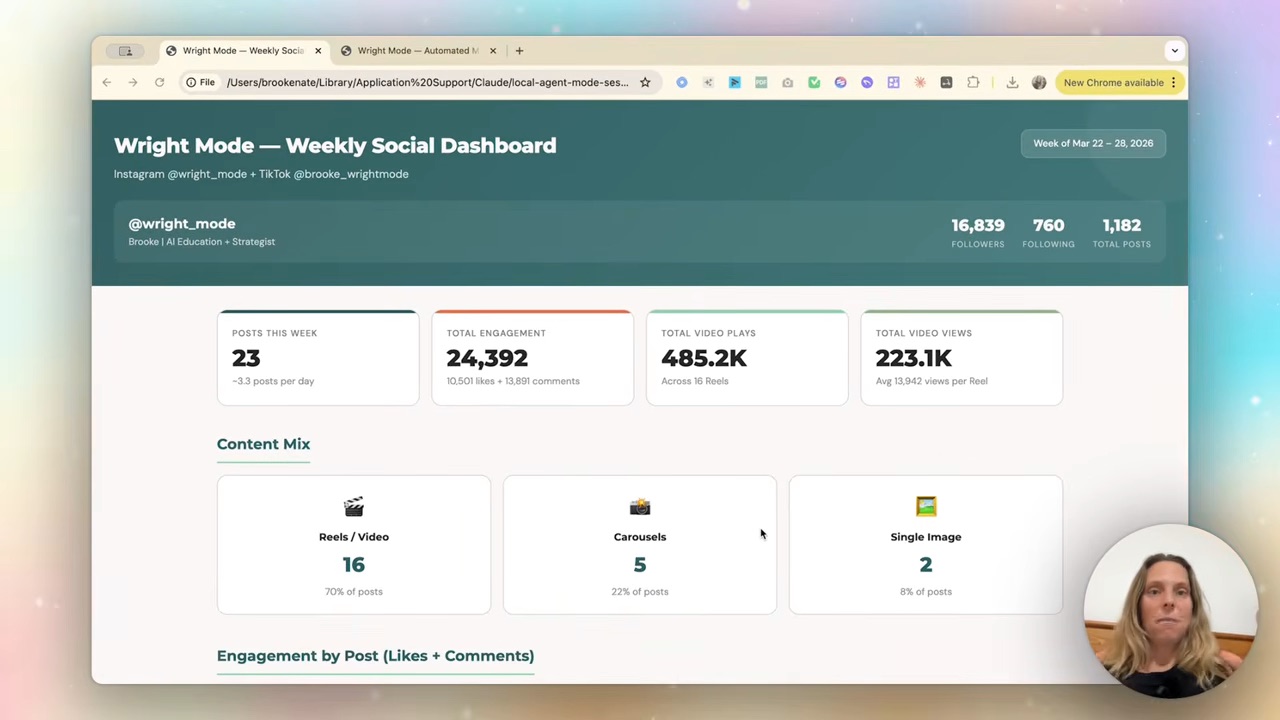Open tab groups button at the window's left

(126, 50)
